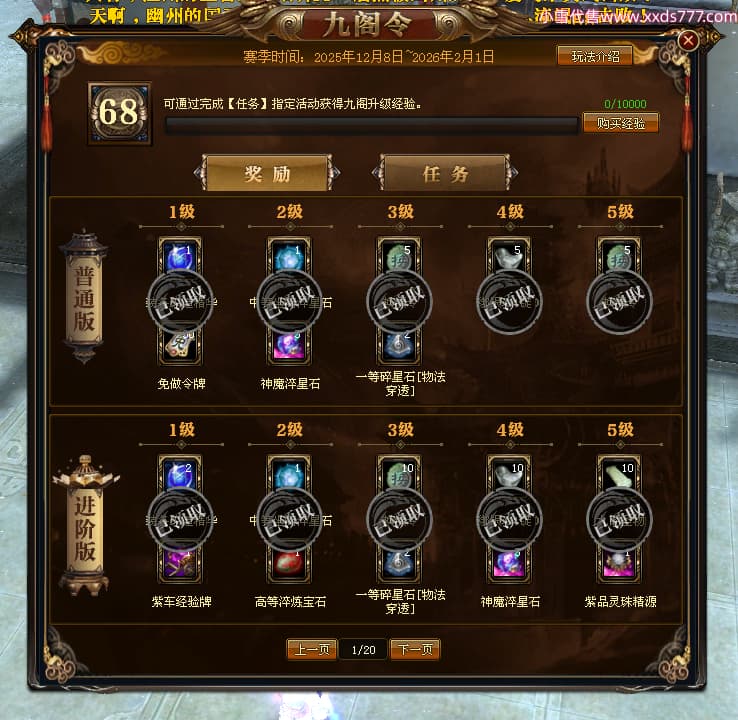Open the 玩法介绍 gameplay introduction
The image size is (738, 720).
[x=595, y=56]
